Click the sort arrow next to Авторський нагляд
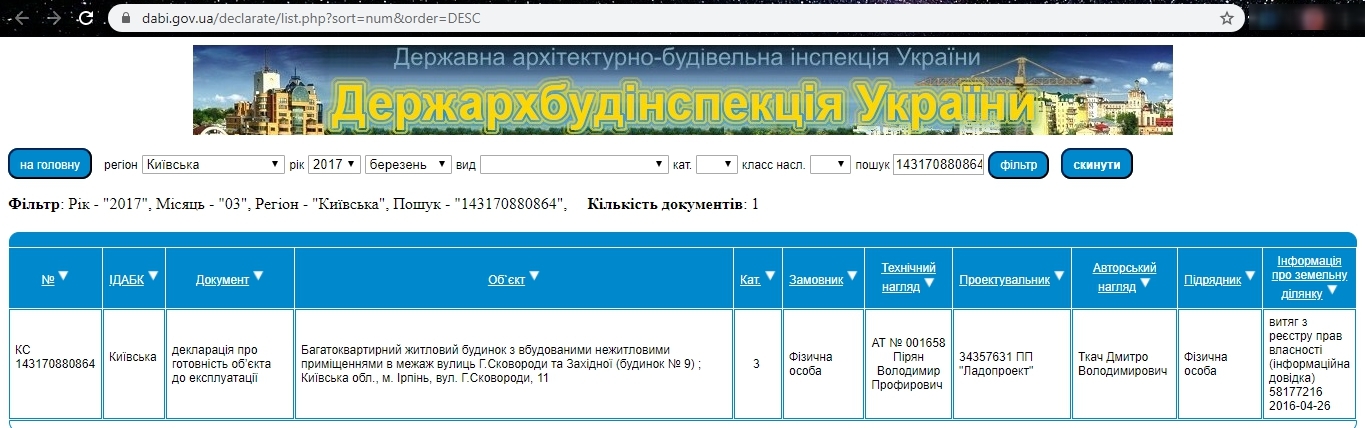The height and width of the screenshot is (428, 1365). (1146, 283)
